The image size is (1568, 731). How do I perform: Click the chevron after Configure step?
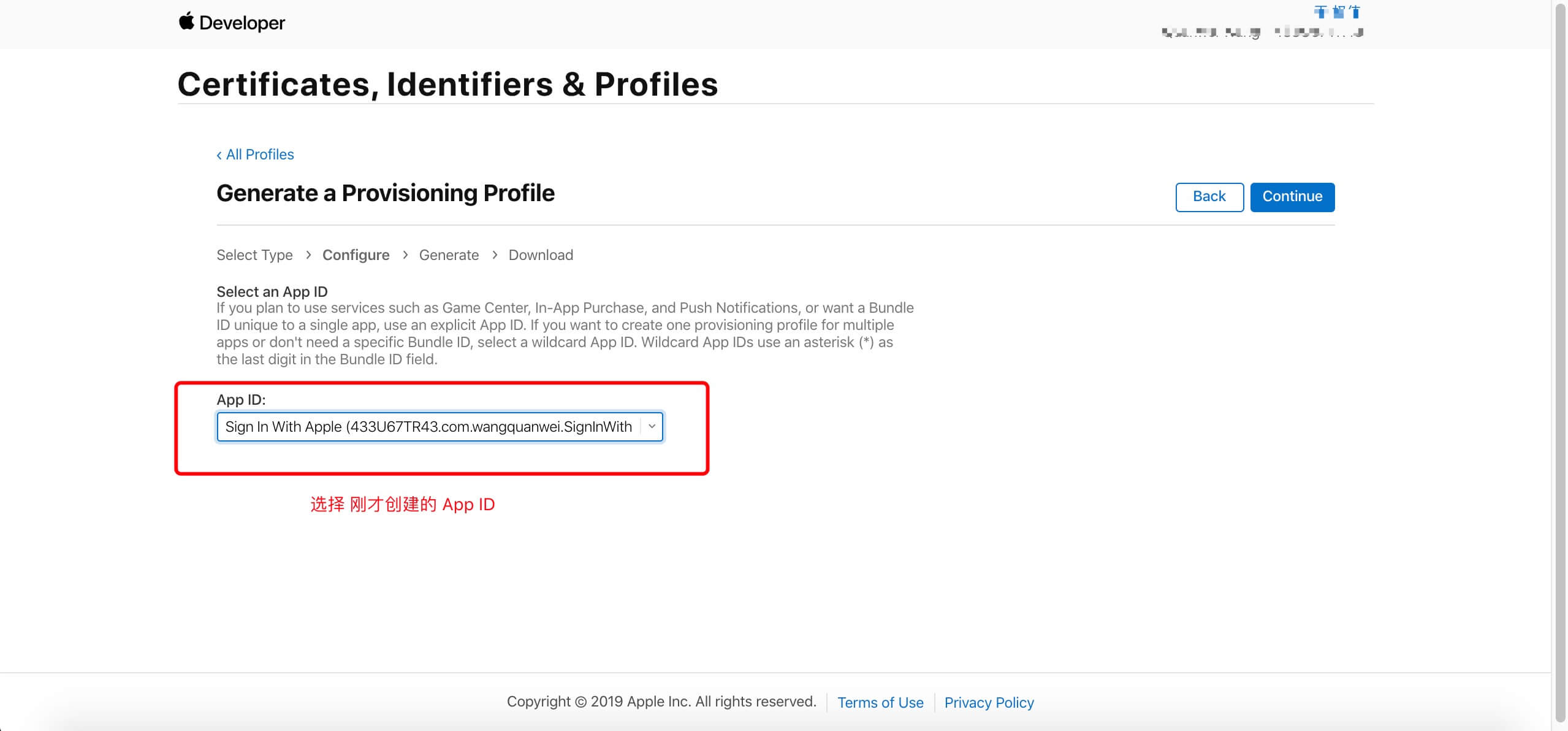[x=405, y=255]
